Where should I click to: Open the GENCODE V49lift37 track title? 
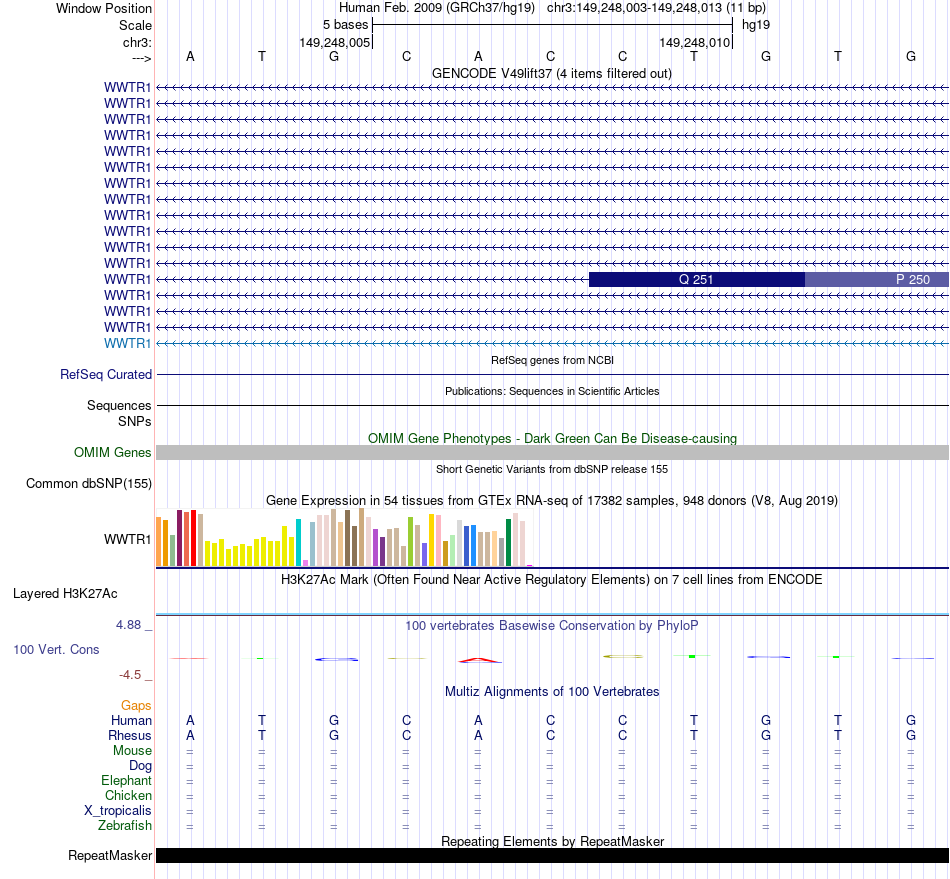[x=551, y=73]
